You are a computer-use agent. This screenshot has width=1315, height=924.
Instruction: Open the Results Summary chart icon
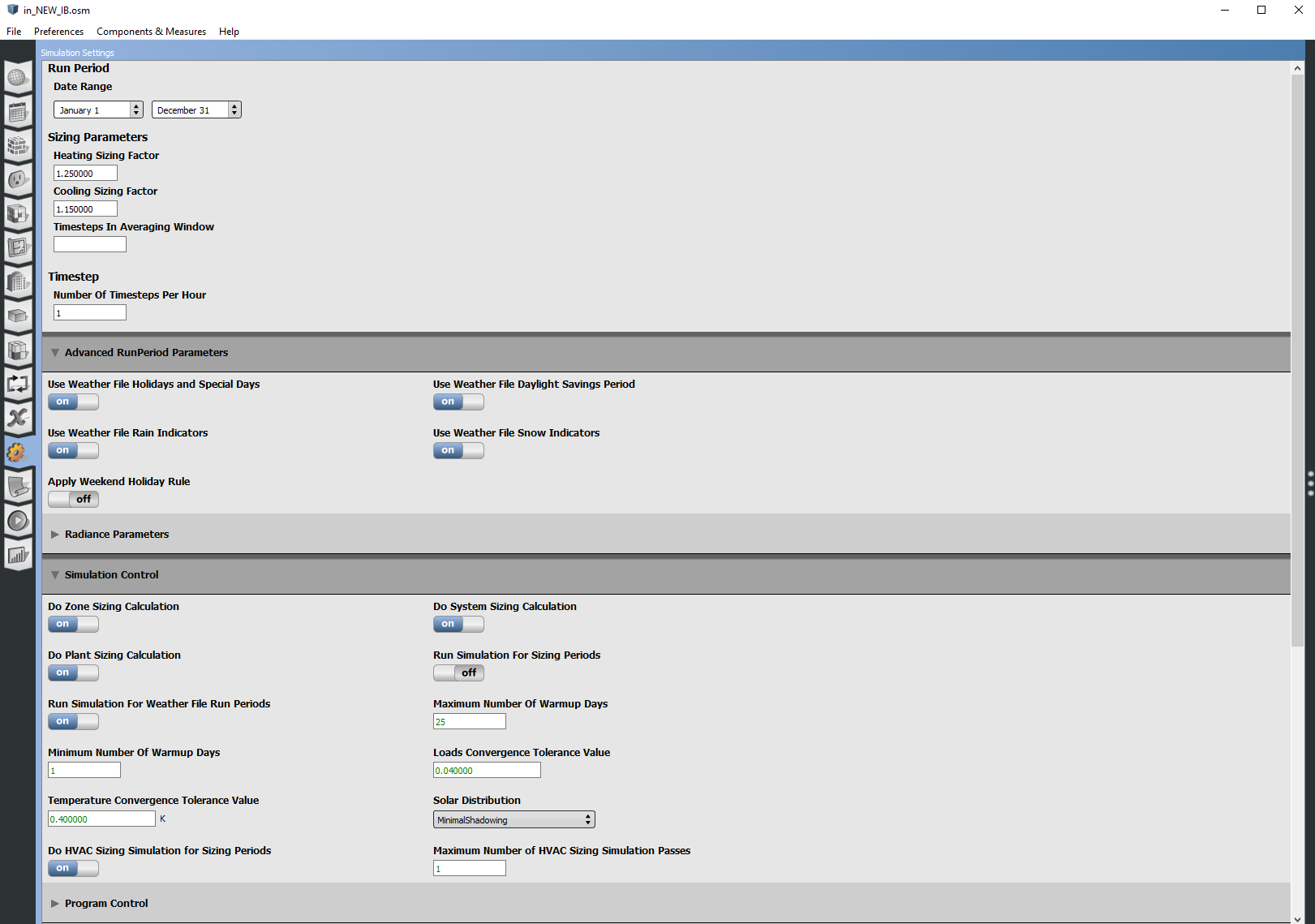click(18, 555)
